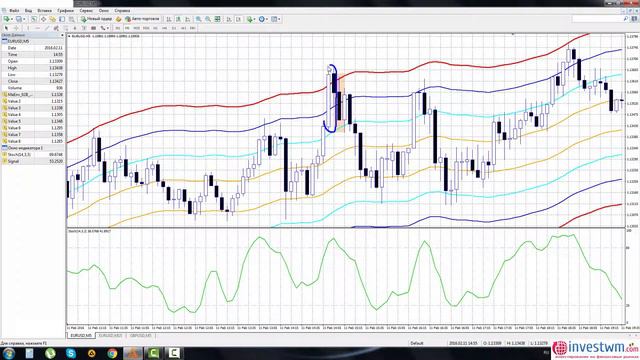
Task: Open the chart templates icon
Action: coord(274,19)
